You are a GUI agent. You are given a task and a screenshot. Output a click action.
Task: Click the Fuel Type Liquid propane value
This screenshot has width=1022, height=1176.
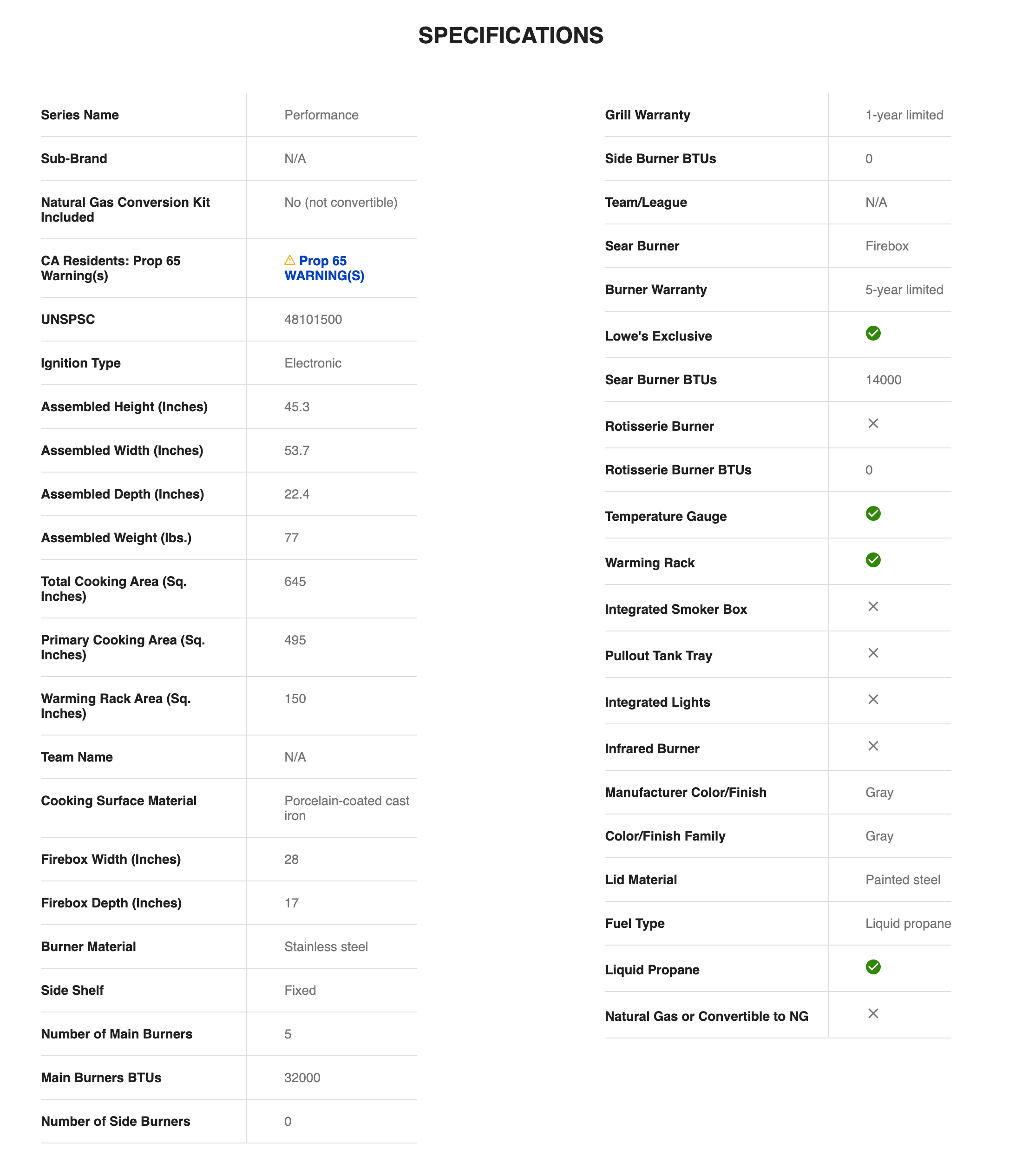point(908,923)
